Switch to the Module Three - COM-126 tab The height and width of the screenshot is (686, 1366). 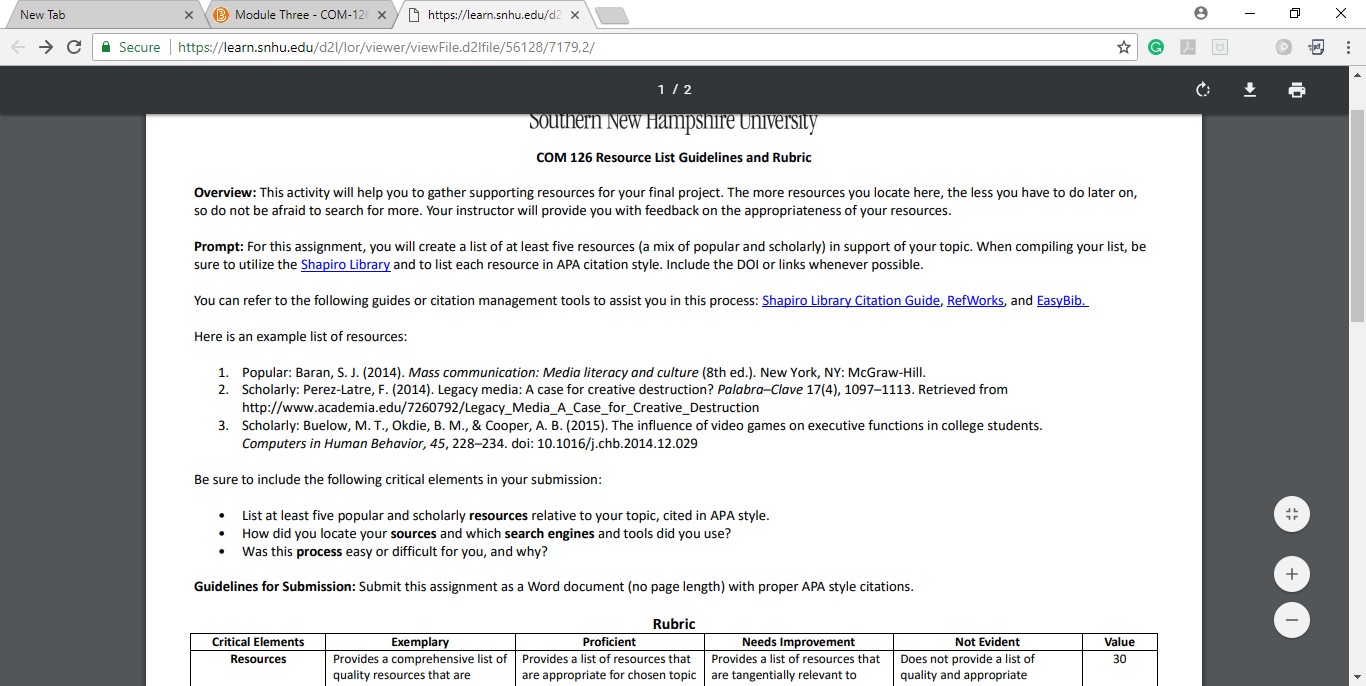[x=300, y=15]
